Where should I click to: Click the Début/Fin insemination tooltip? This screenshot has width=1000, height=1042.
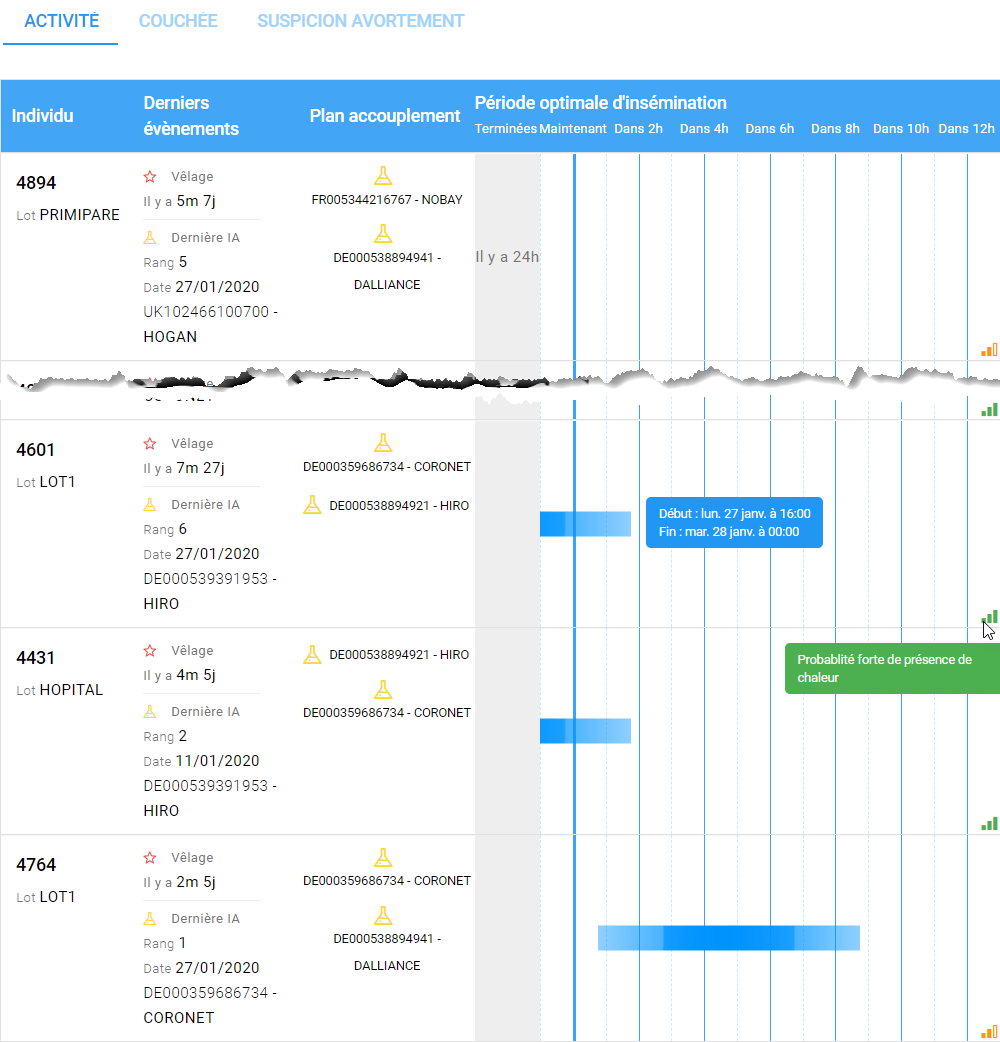[x=734, y=522]
